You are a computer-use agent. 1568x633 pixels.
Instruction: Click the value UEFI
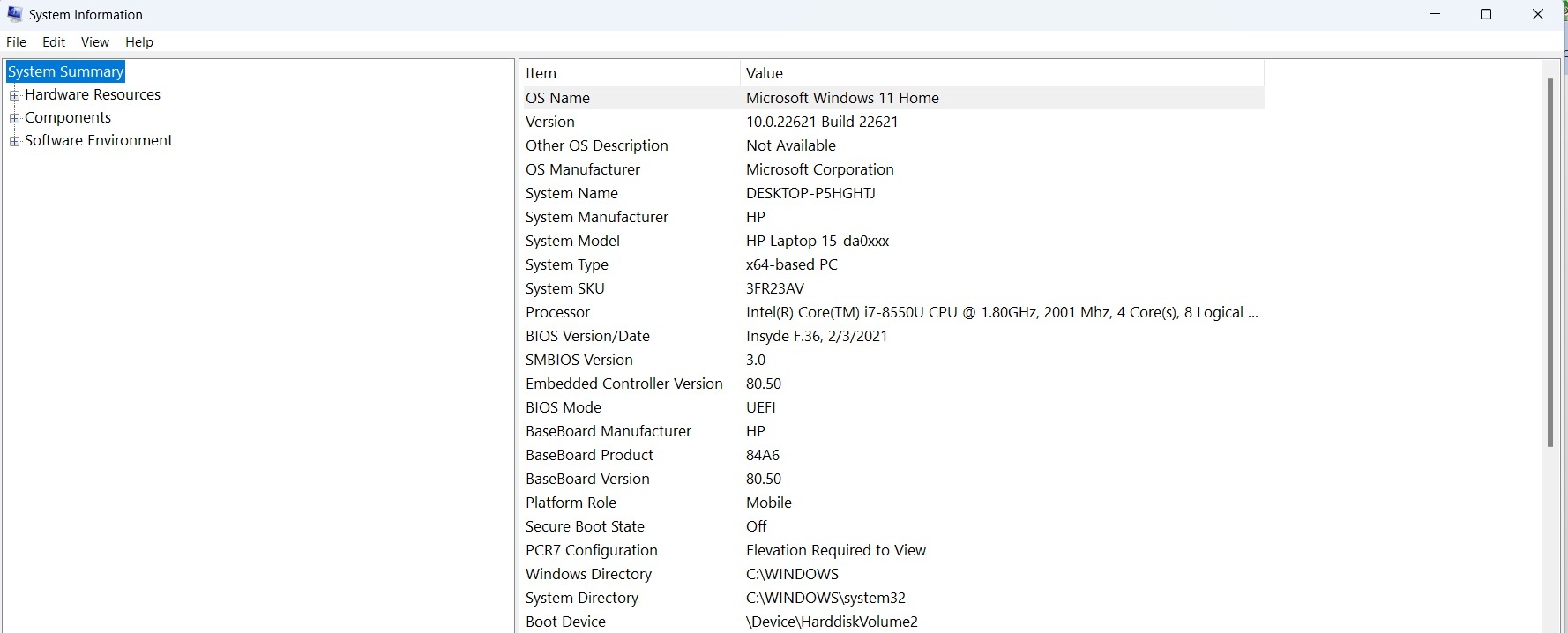[761, 407]
